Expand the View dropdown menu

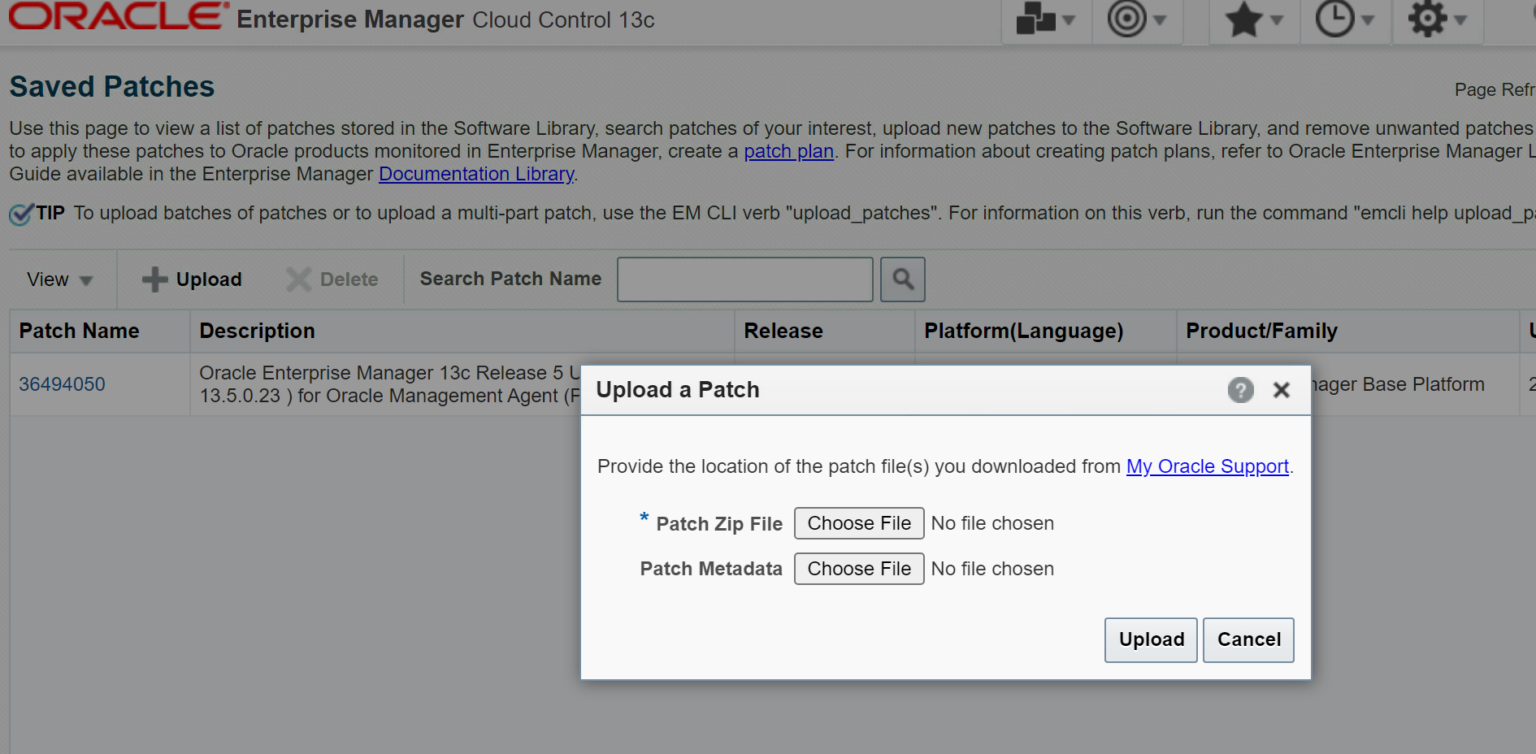click(60, 280)
